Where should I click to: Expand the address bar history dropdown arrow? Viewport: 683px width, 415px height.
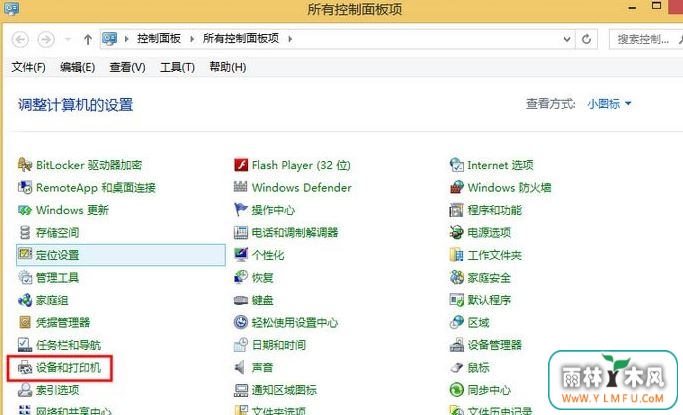point(567,39)
